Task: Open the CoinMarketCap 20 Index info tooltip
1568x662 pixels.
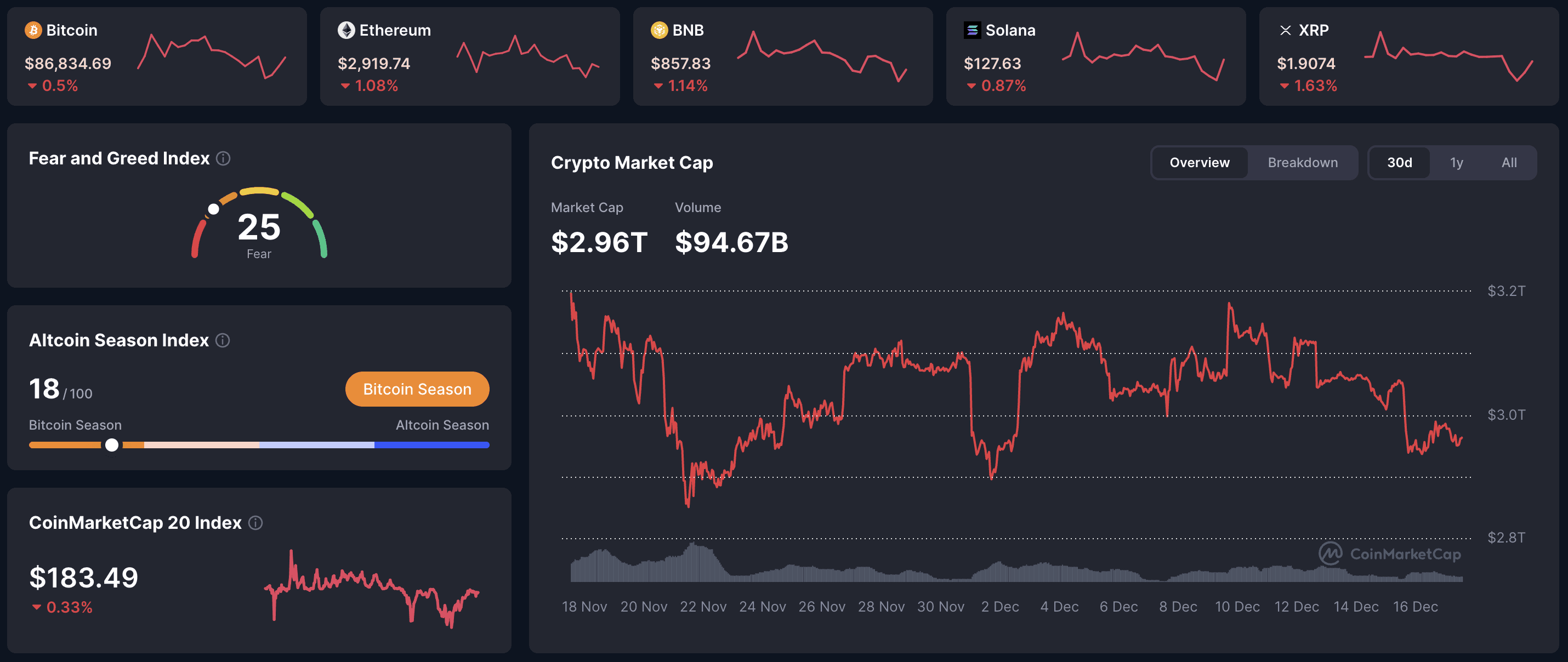Action: (x=255, y=522)
